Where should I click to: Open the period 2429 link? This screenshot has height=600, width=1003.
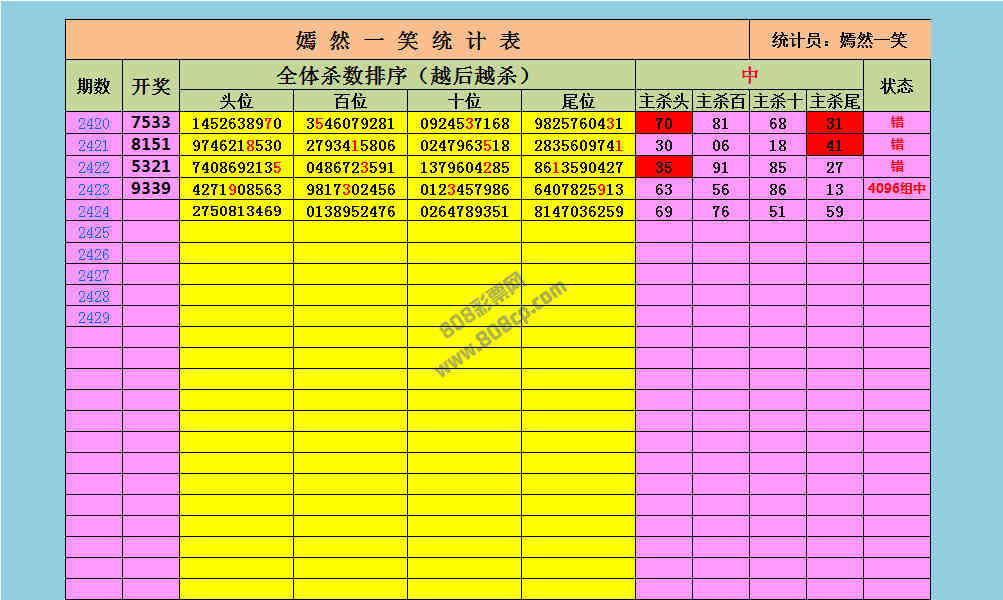[x=93, y=317]
